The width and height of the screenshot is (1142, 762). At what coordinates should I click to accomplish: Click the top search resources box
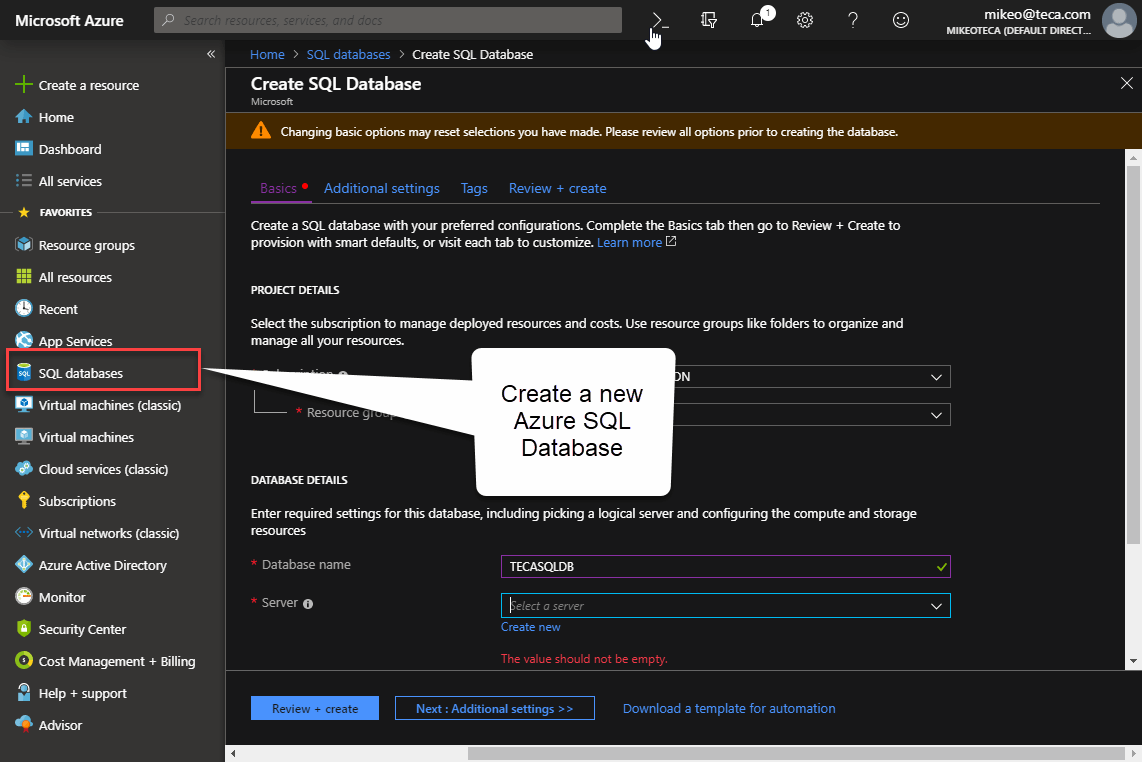pyautogui.click(x=387, y=20)
